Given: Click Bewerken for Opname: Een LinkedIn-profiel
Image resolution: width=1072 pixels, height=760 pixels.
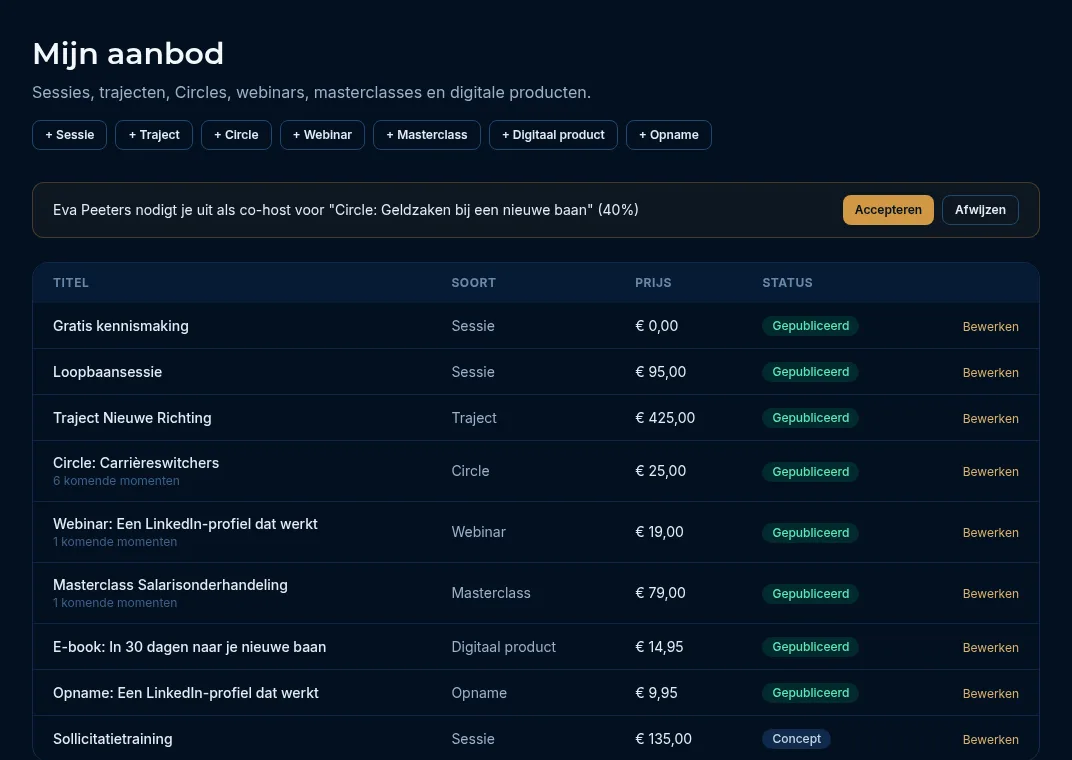Looking at the screenshot, I should pyautogui.click(x=991, y=693).
